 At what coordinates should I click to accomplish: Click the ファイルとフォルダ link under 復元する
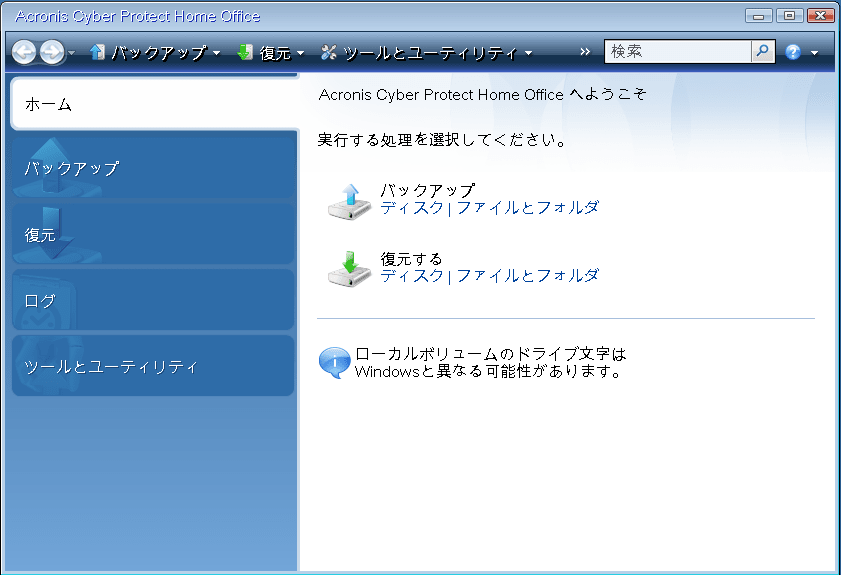(528, 276)
